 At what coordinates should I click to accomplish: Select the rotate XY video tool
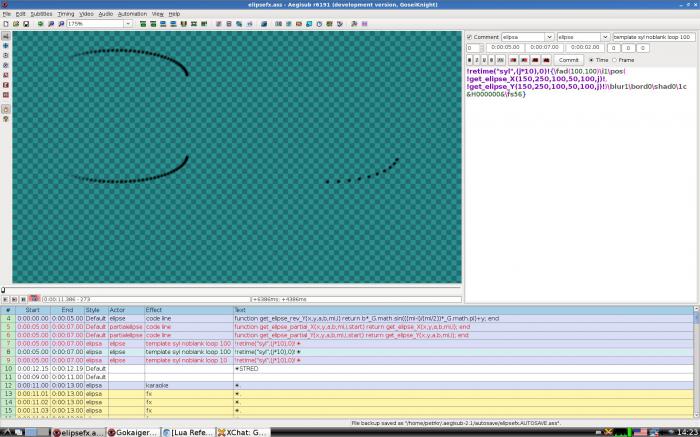tap(6, 66)
